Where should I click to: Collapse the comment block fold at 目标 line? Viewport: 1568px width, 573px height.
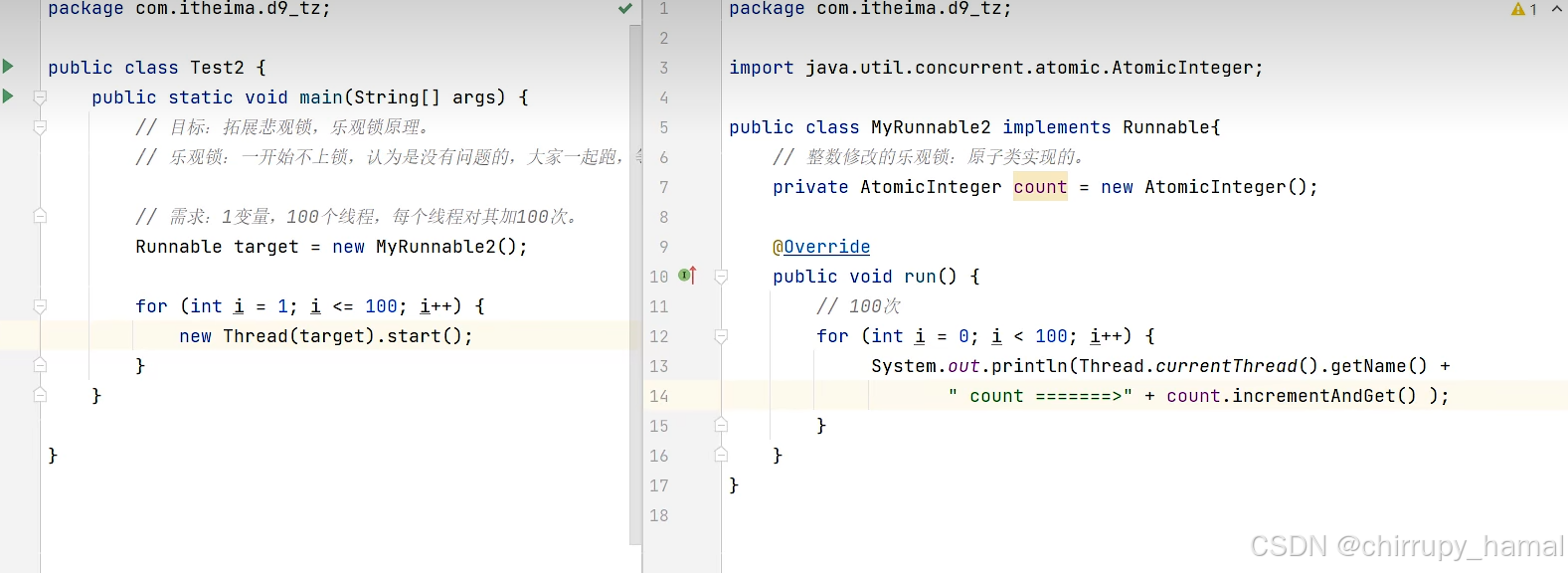tap(40, 127)
